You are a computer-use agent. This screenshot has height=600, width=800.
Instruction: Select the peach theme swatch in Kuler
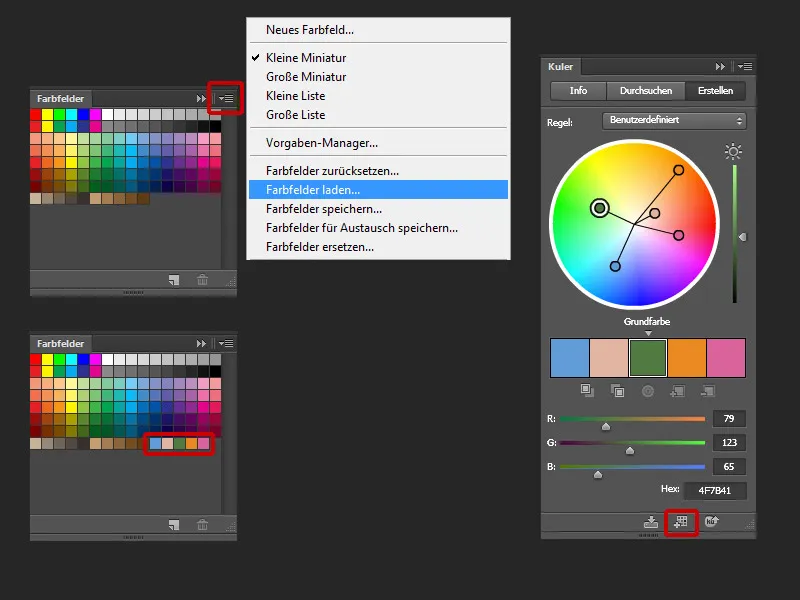click(x=609, y=358)
